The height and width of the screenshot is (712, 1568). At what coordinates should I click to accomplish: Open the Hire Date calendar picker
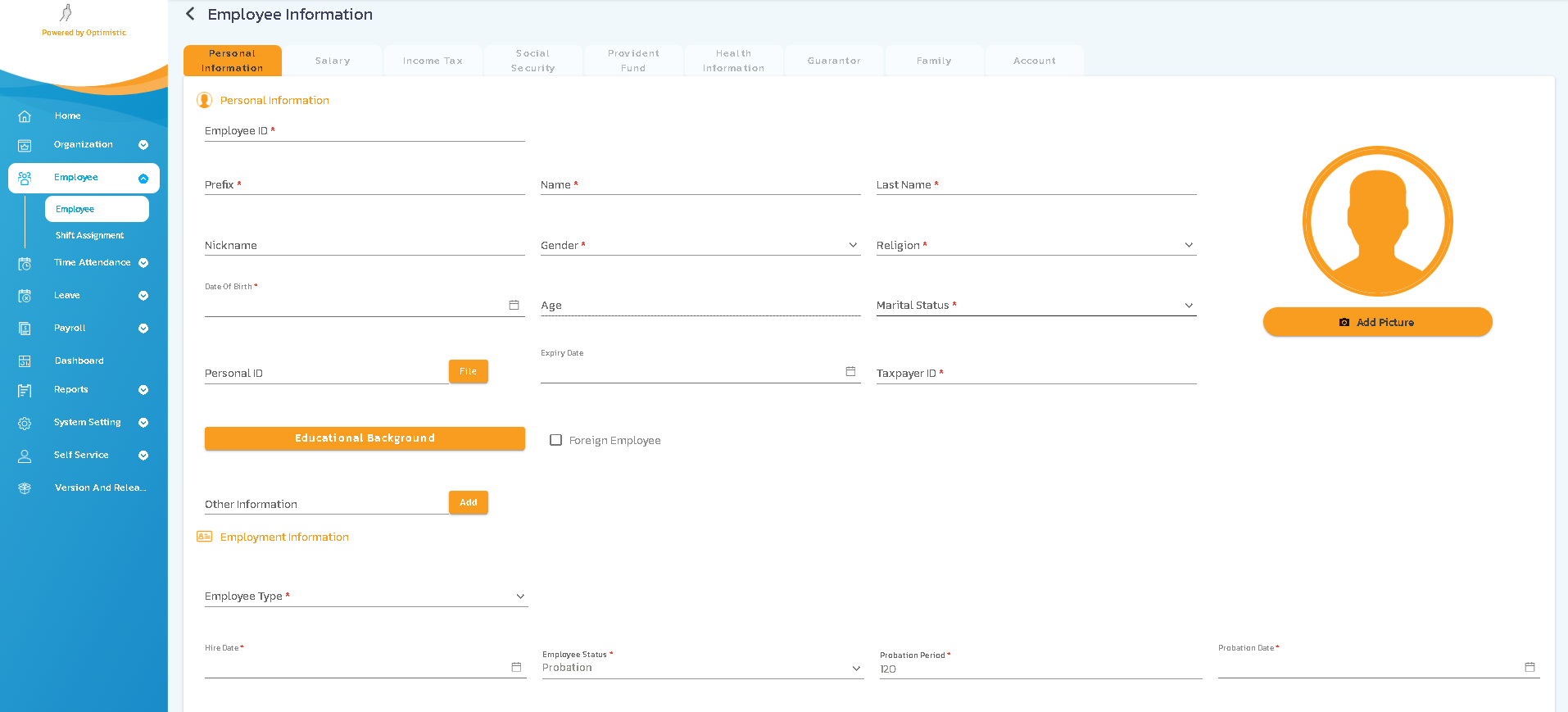(516, 667)
